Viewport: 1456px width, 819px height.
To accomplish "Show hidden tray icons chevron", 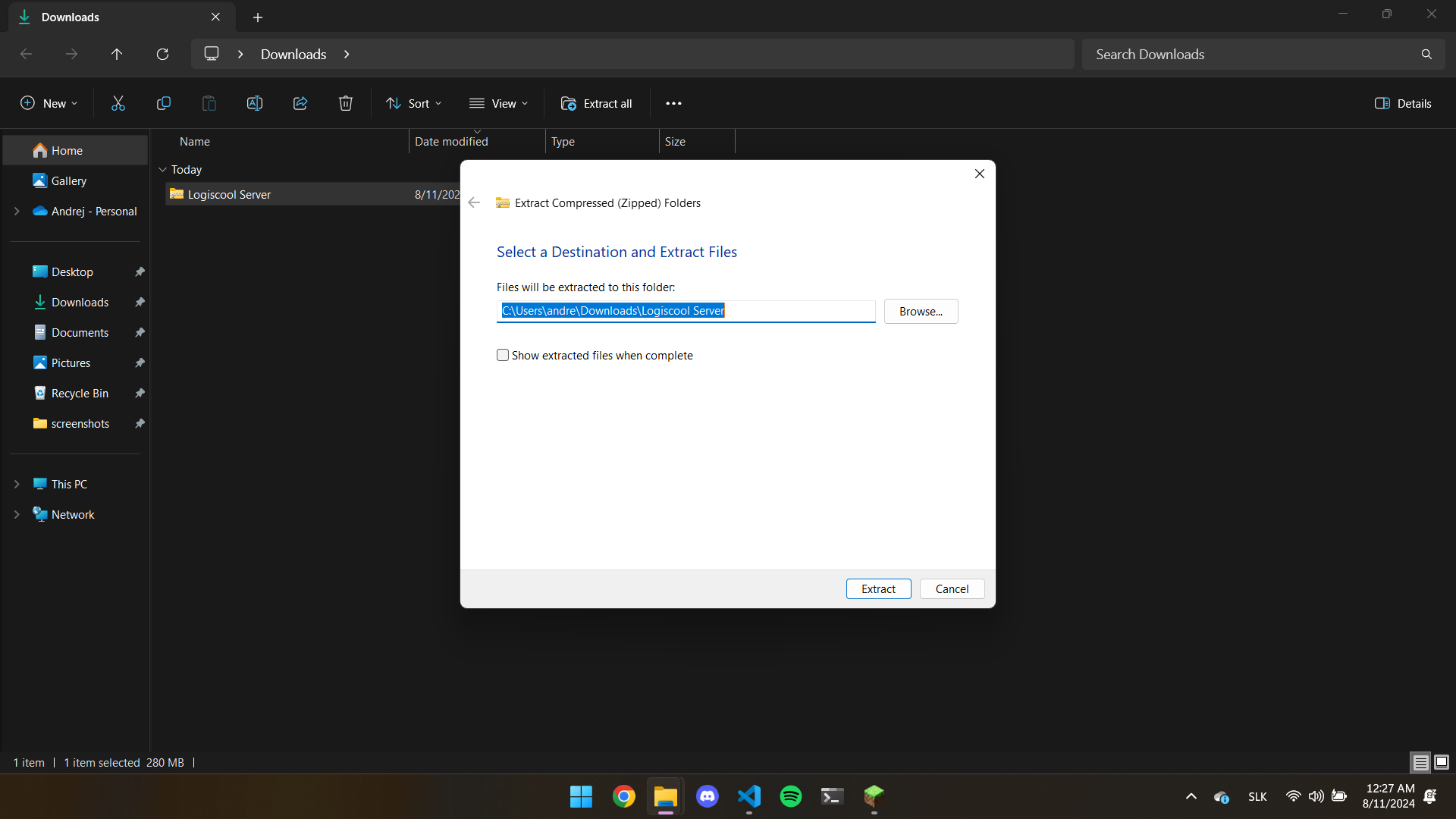I will [x=1191, y=796].
